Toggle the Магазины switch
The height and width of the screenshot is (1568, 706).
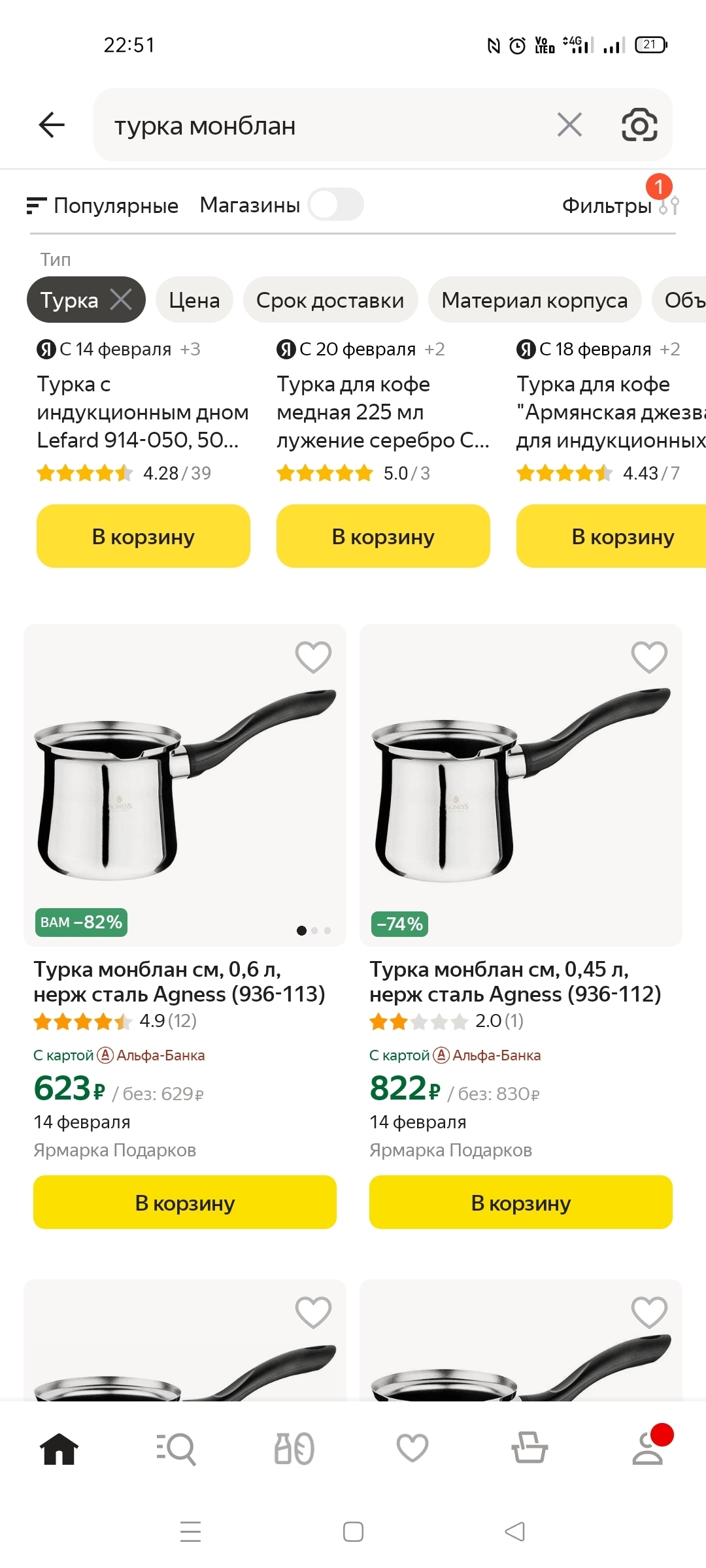[x=336, y=204]
